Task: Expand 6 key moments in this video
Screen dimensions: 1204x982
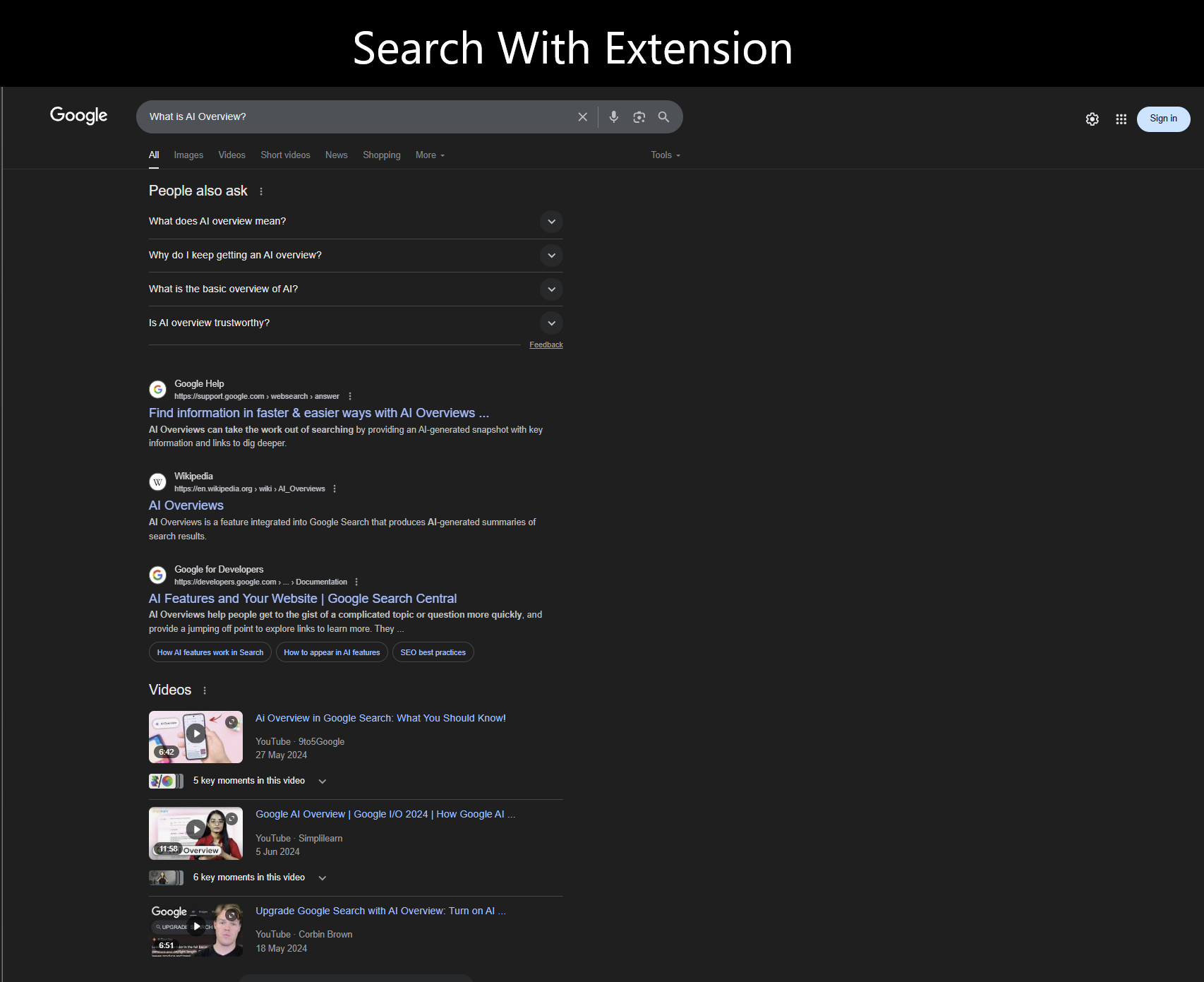Action: pyautogui.click(x=323, y=878)
